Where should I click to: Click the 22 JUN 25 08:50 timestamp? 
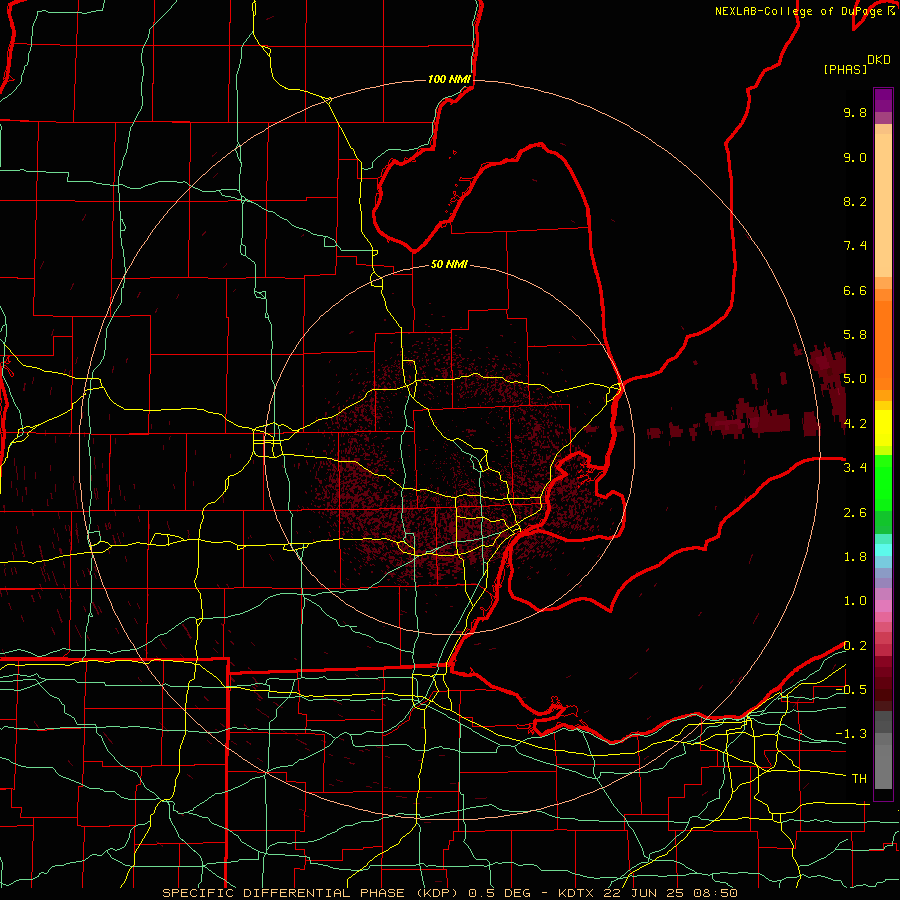tap(670, 893)
